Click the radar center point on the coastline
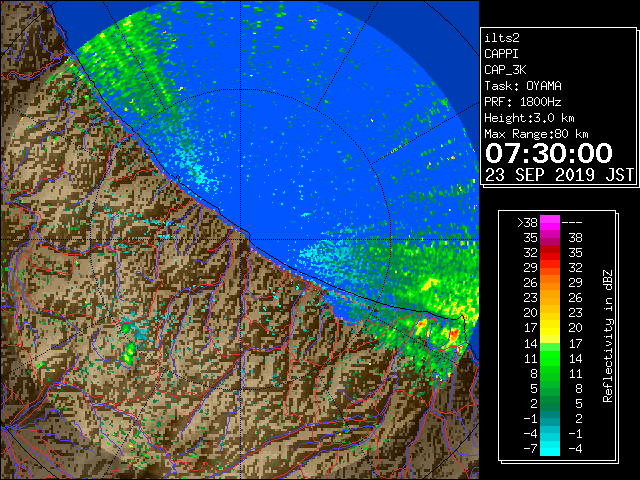Image resolution: width=640 pixels, height=480 pixels. click(241, 239)
